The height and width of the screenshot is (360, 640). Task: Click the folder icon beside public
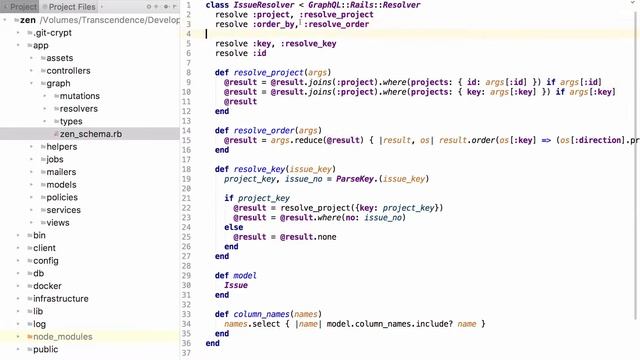click(x=30, y=349)
